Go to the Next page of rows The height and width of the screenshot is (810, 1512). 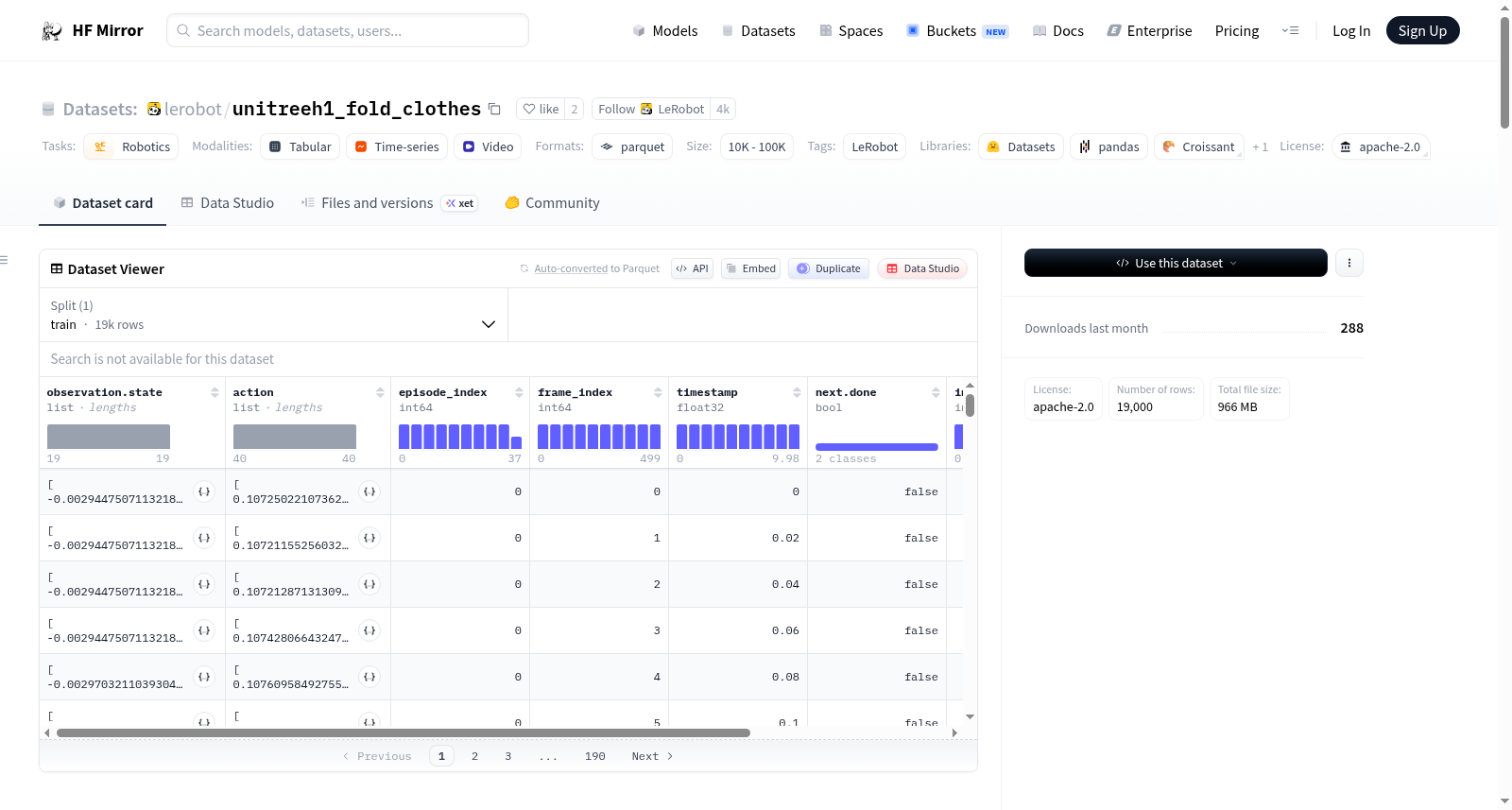click(652, 756)
